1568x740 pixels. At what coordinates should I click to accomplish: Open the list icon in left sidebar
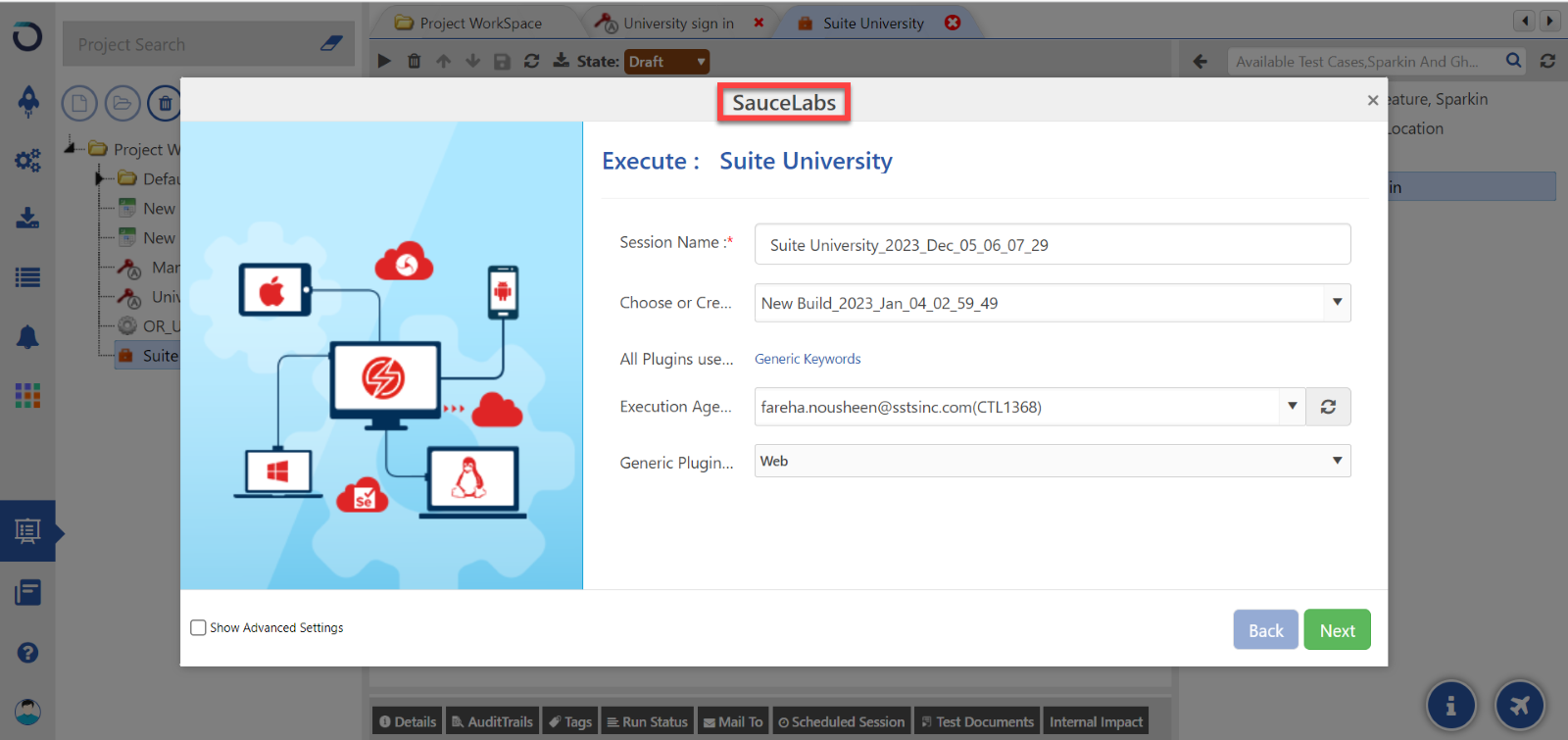point(27,277)
